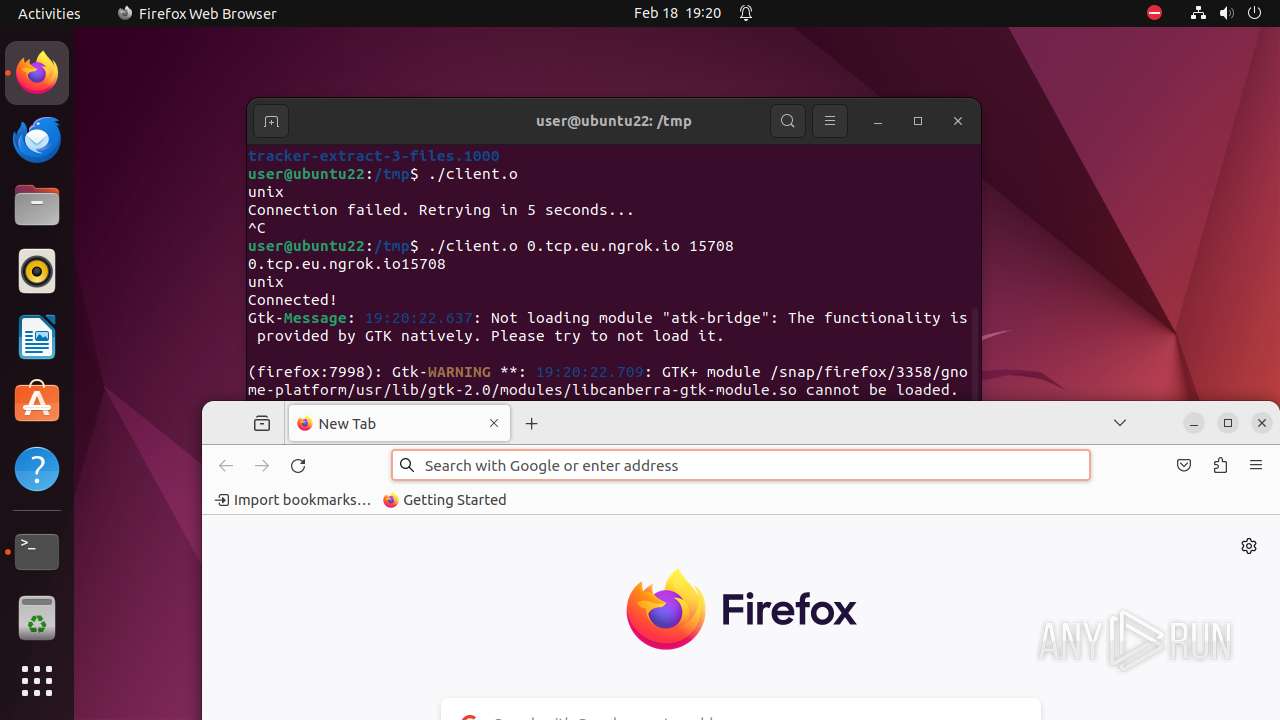The width and height of the screenshot is (1280, 720).
Task: Click the 'Connected!' line in the terminal
Action: [293, 300]
